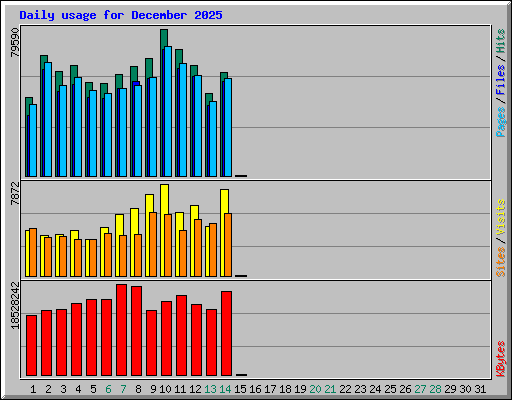Click the red KBytes bar for day 9
The height and width of the screenshot is (400, 512).
tap(151, 343)
